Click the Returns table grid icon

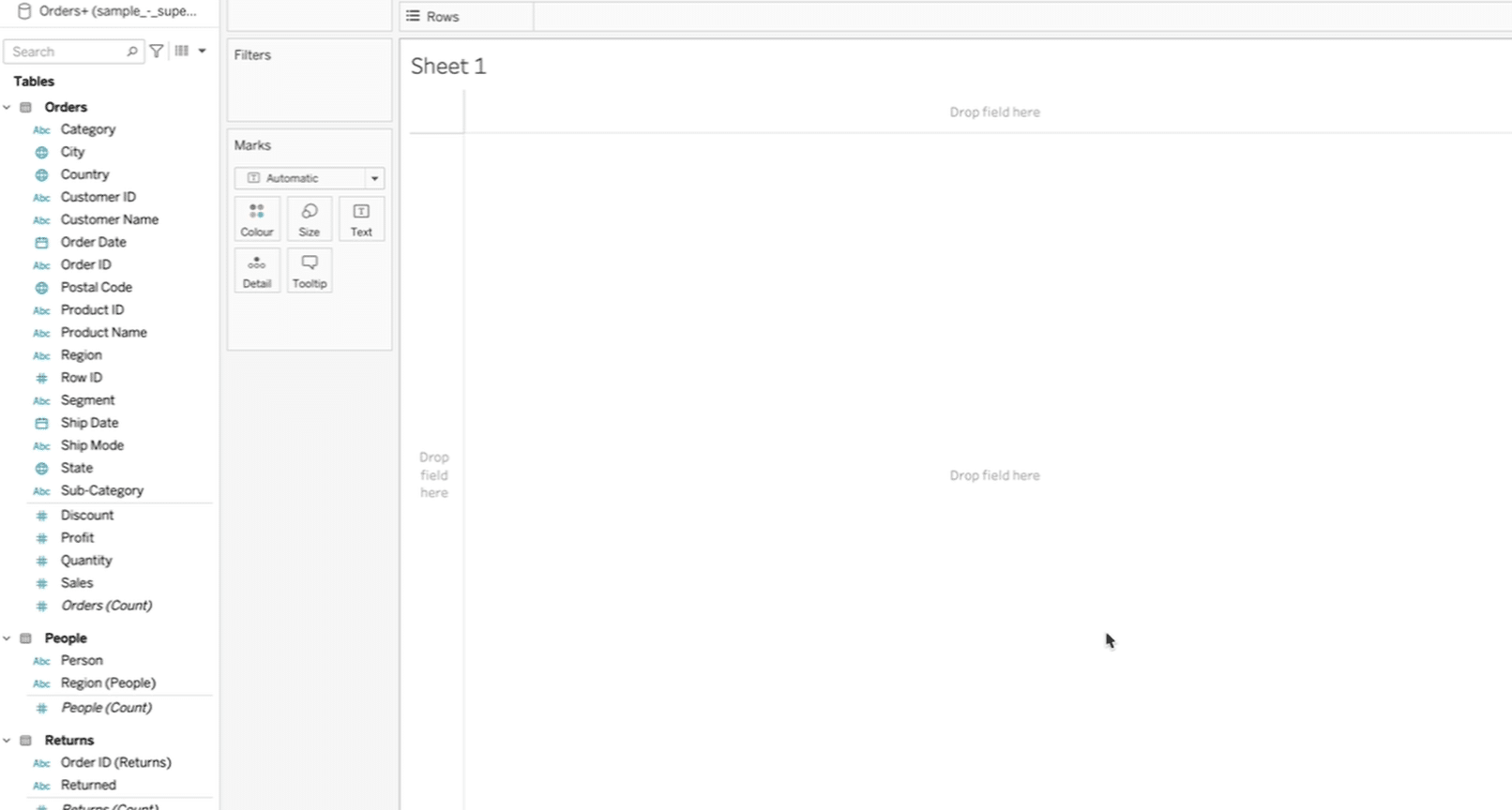coord(26,740)
